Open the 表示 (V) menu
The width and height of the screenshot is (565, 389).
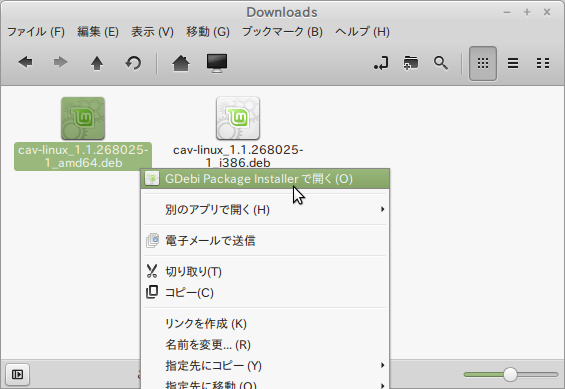pos(152,32)
